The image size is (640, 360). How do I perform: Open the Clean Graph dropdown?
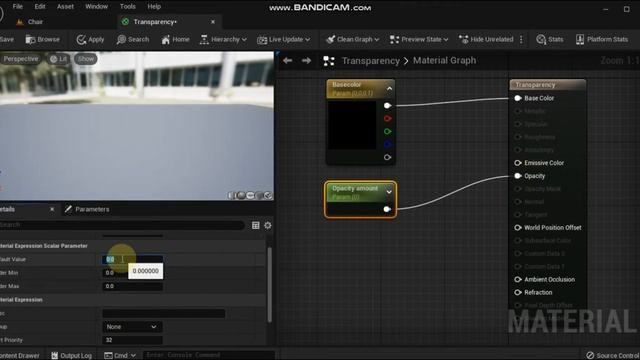pyautogui.click(x=353, y=40)
